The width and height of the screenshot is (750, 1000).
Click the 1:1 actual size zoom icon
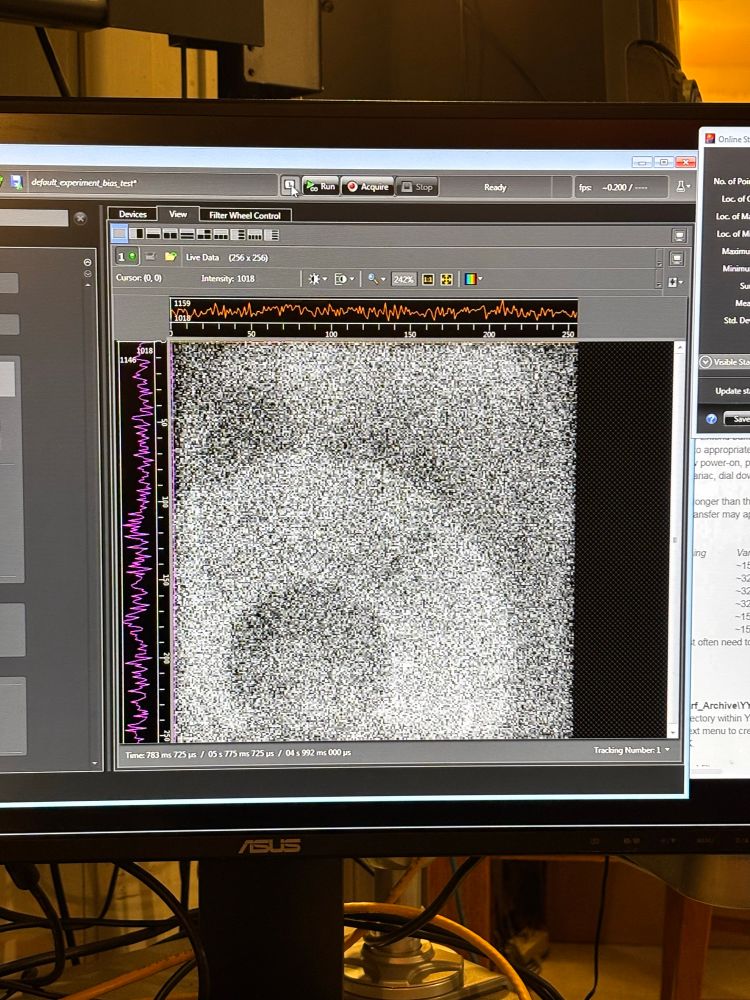[x=428, y=279]
